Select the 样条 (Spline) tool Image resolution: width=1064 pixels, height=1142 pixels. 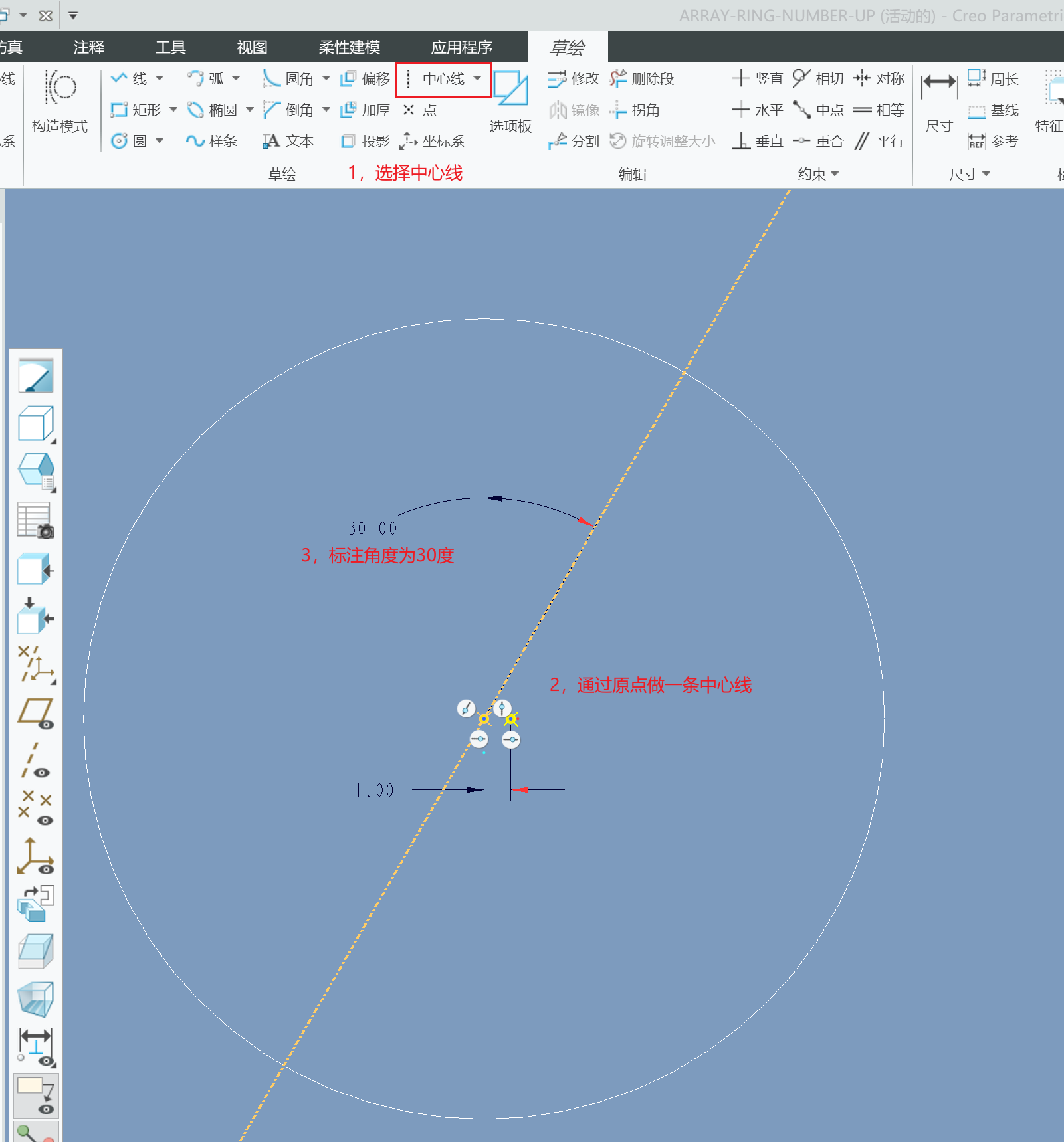pyautogui.click(x=212, y=141)
